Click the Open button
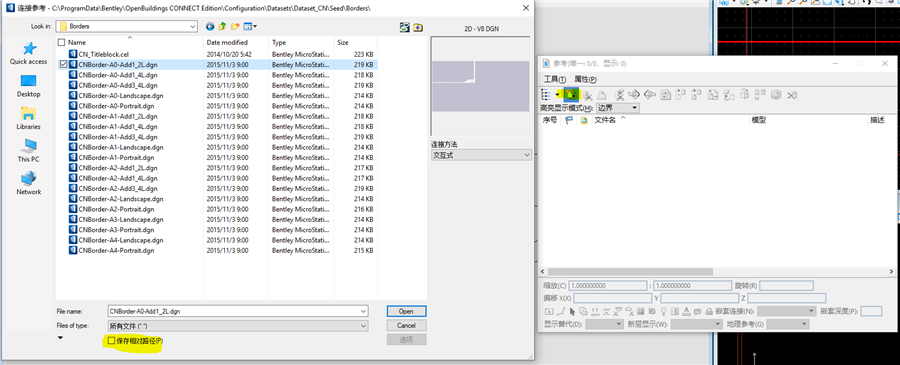This screenshot has width=900, height=365. [x=406, y=311]
